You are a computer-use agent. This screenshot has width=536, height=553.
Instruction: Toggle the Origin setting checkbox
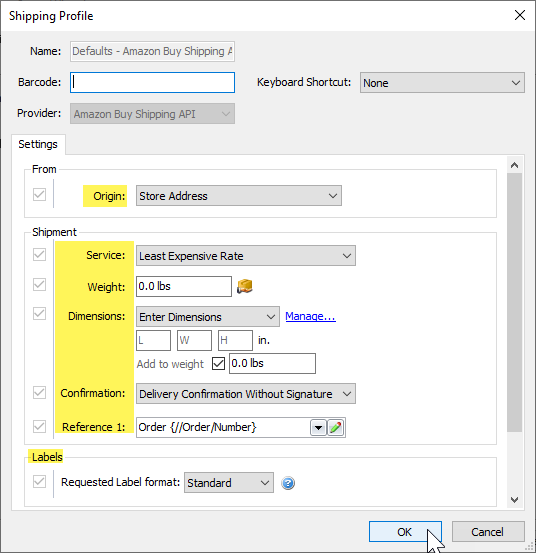coord(39,194)
